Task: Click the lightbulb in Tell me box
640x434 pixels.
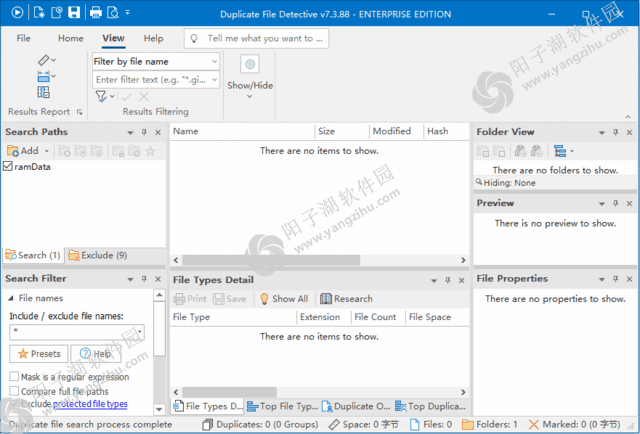Action: coord(194,38)
